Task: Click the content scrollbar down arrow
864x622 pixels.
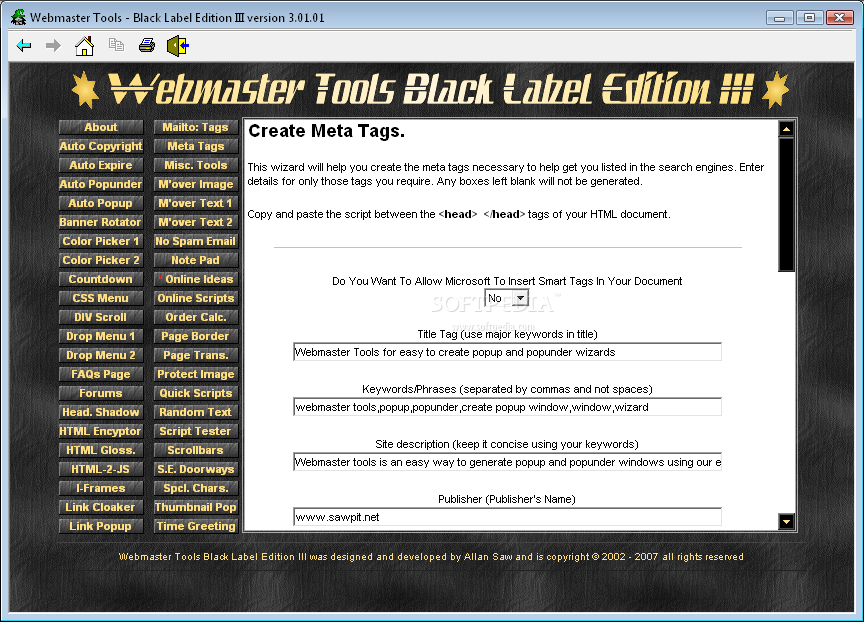Action: pyautogui.click(x=786, y=521)
